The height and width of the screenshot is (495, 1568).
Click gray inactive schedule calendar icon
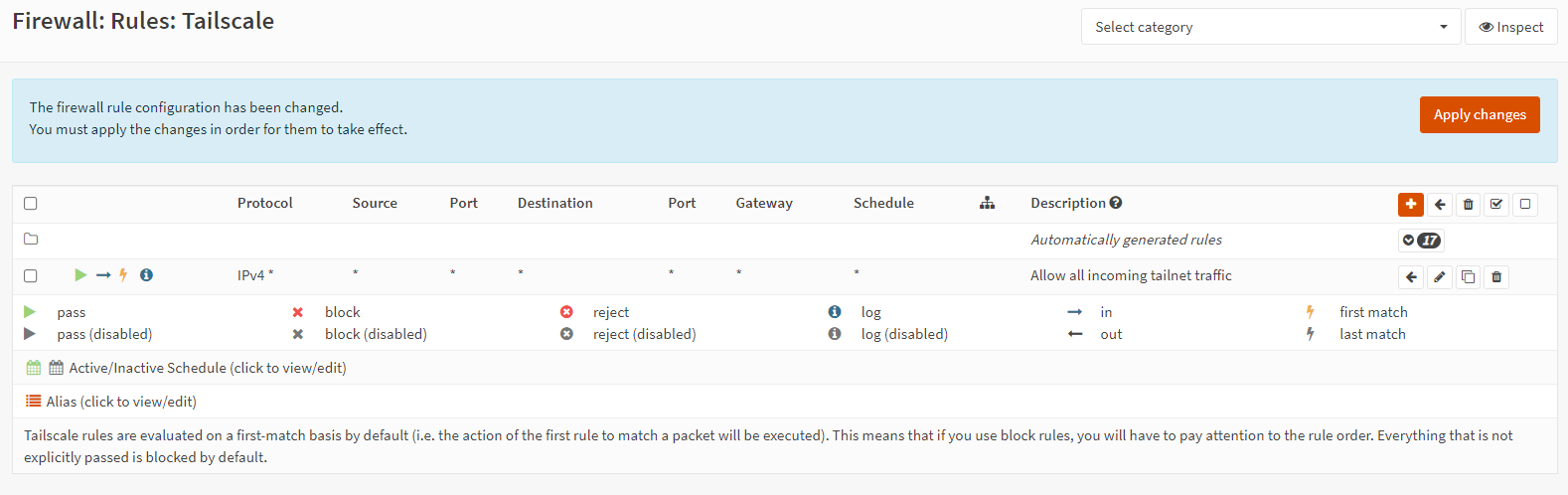[x=56, y=368]
